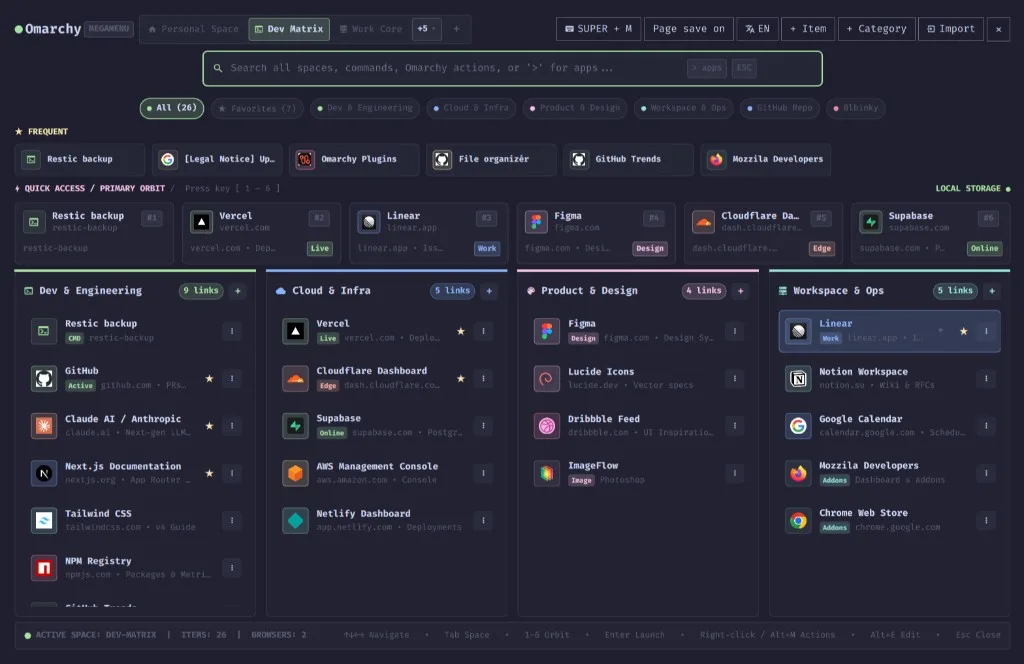Switch to Work Core tab
Image resolution: width=1024 pixels, height=664 pixels.
371,29
